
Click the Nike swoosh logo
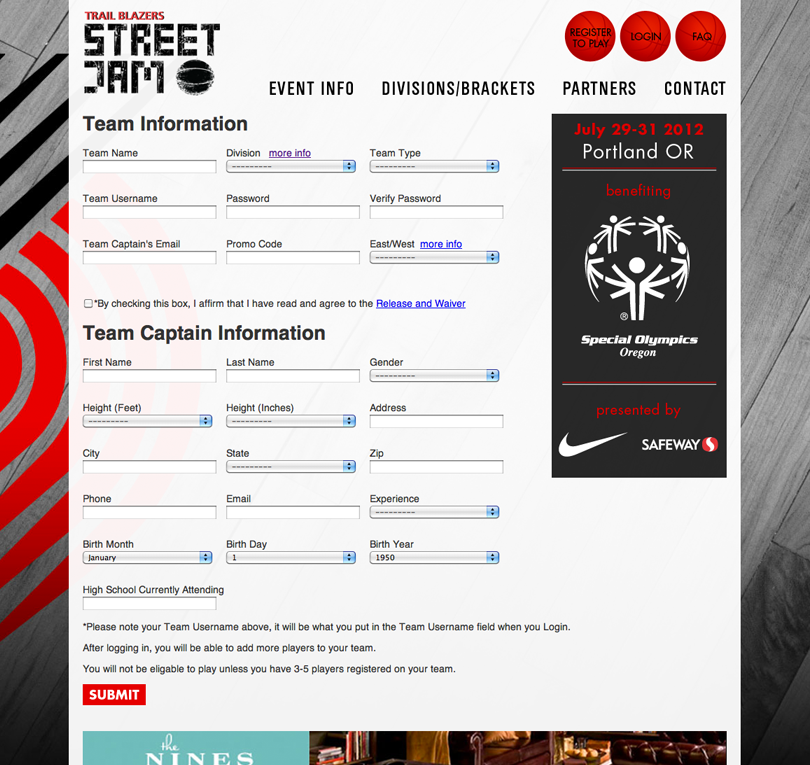pyautogui.click(x=591, y=444)
